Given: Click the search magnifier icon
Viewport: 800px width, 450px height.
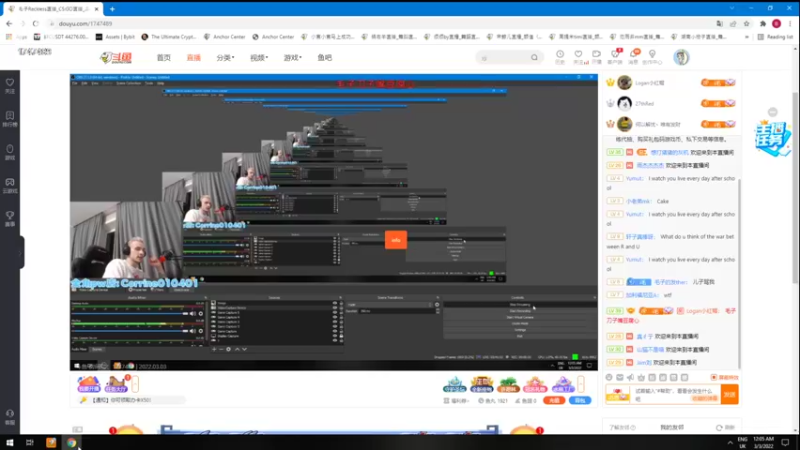Looking at the screenshot, I should pyautogui.click(x=534, y=58).
